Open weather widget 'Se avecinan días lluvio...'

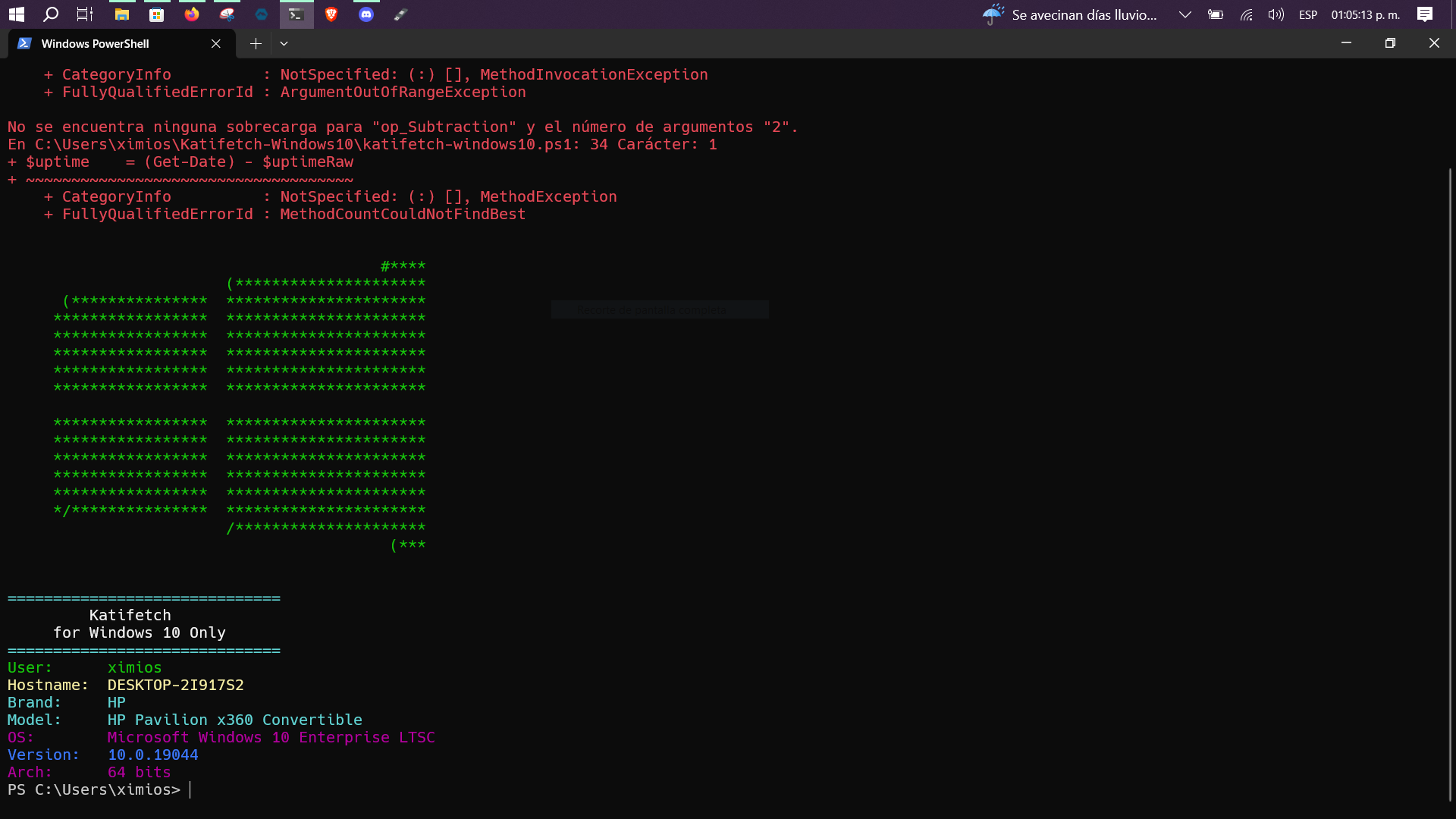tap(1069, 14)
